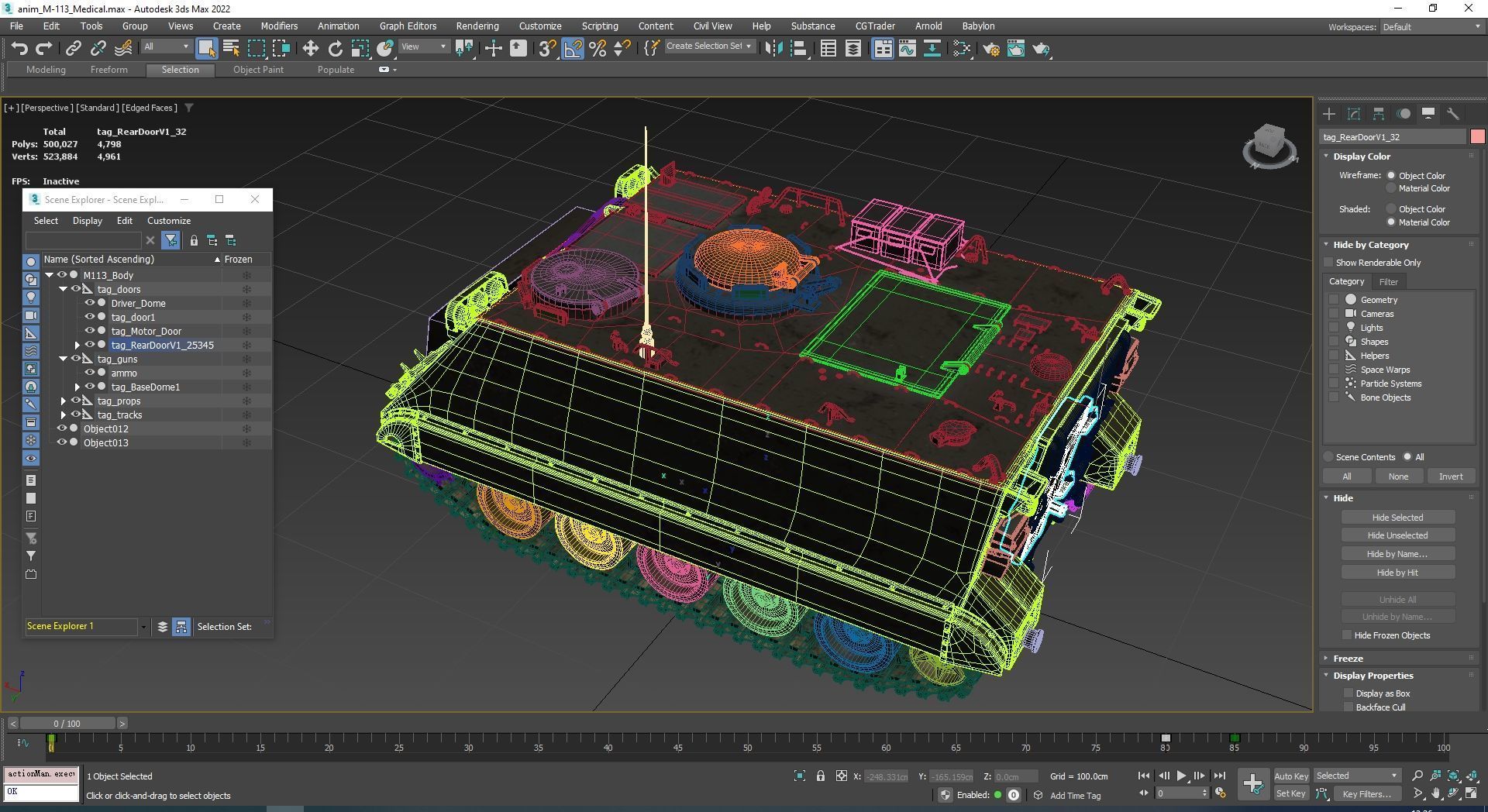
Task: Activate the Select and Rotate tool
Action: [x=335, y=49]
